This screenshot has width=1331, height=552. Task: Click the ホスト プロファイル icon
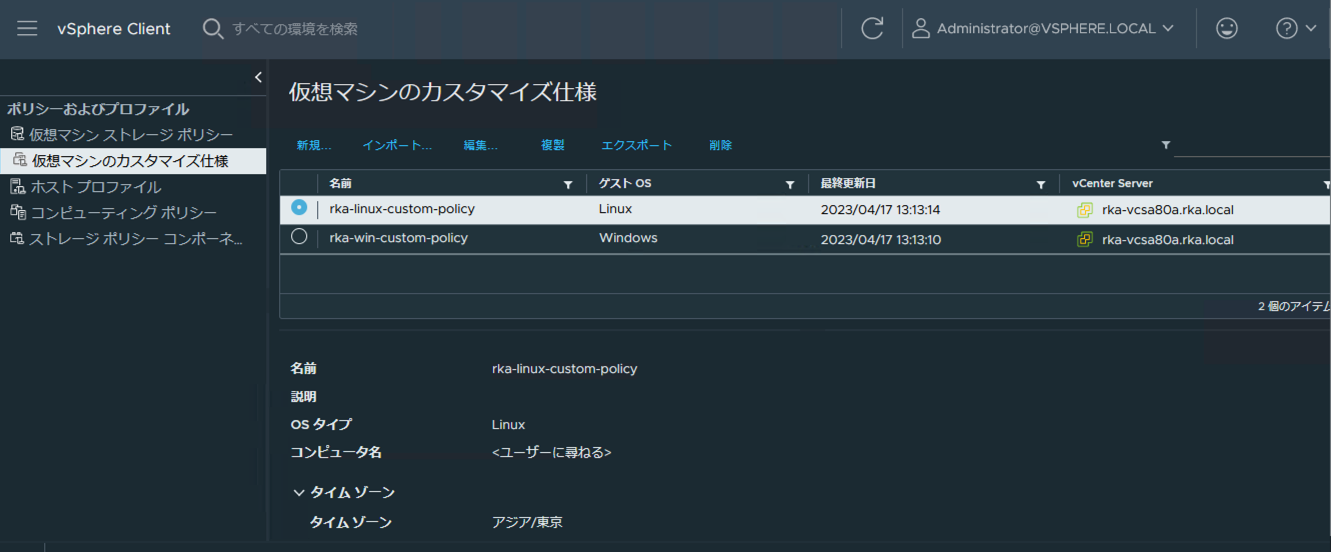(x=16, y=186)
